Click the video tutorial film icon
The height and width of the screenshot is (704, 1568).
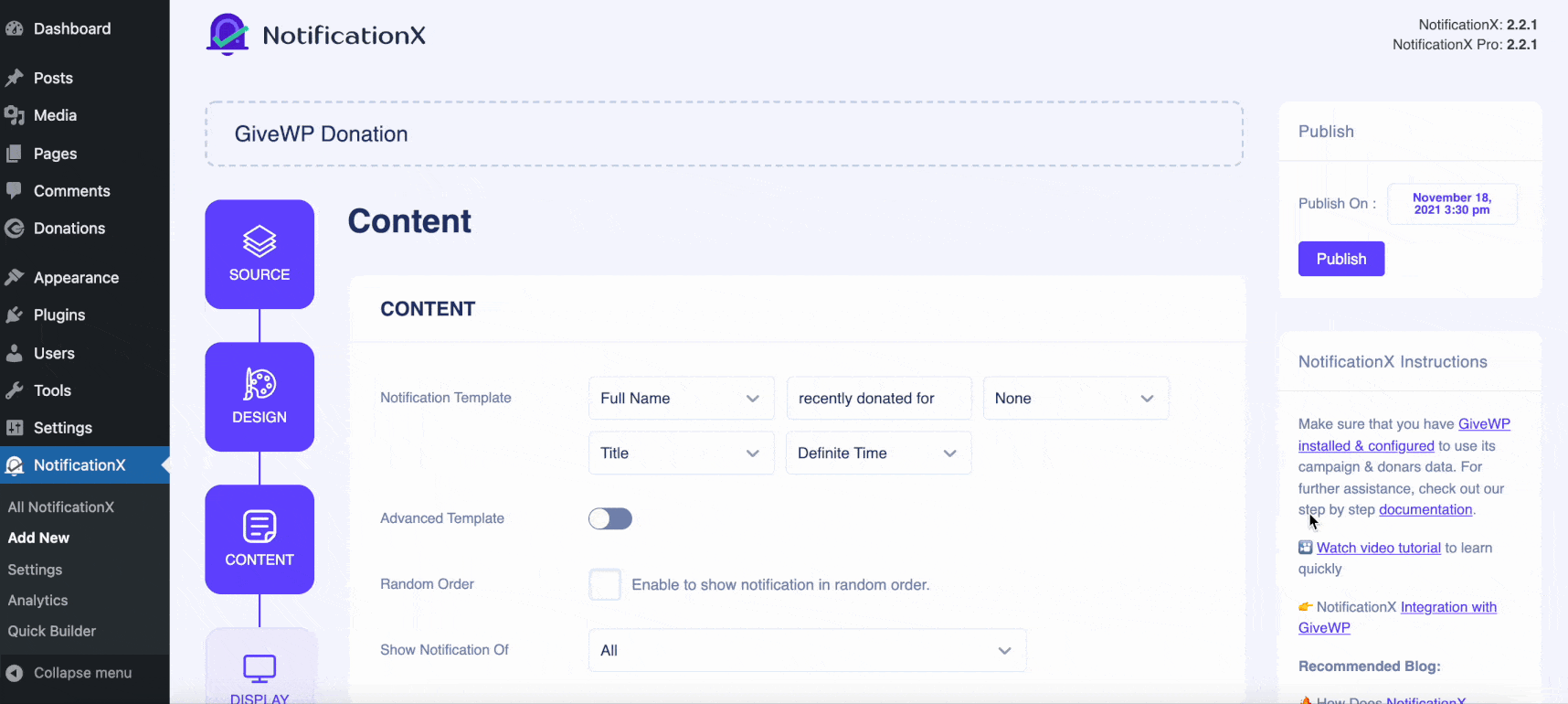tap(1306, 548)
